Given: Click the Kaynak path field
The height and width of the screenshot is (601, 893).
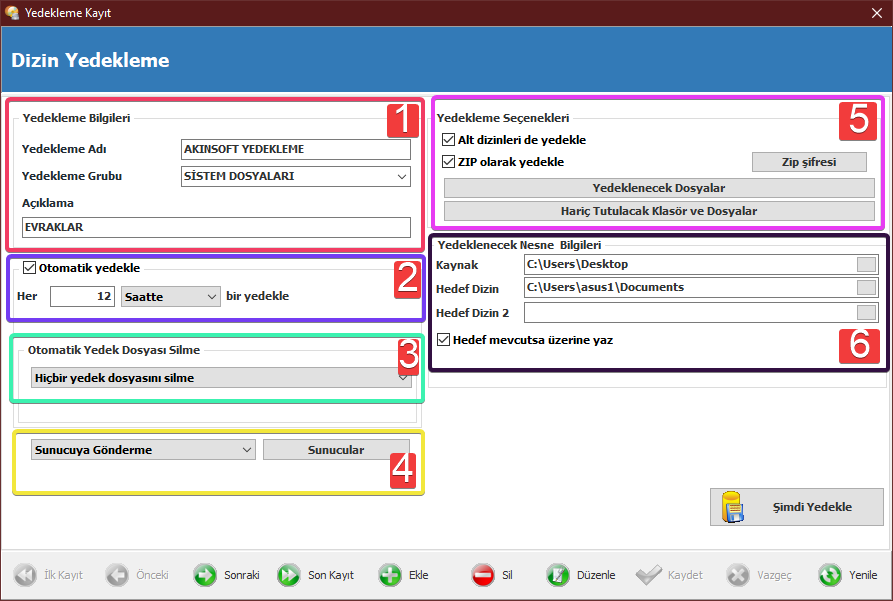Looking at the screenshot, I should 690,264.
